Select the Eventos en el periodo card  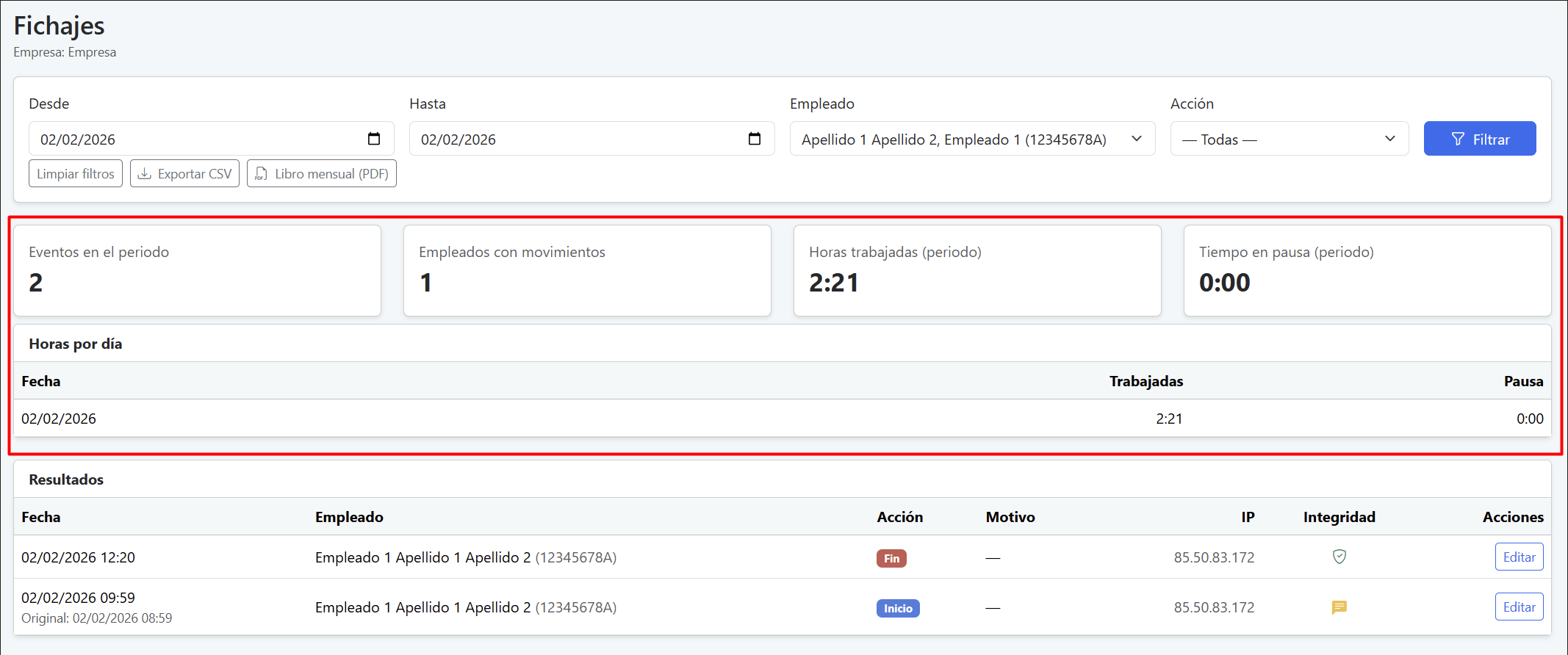(x=197, y=270)
